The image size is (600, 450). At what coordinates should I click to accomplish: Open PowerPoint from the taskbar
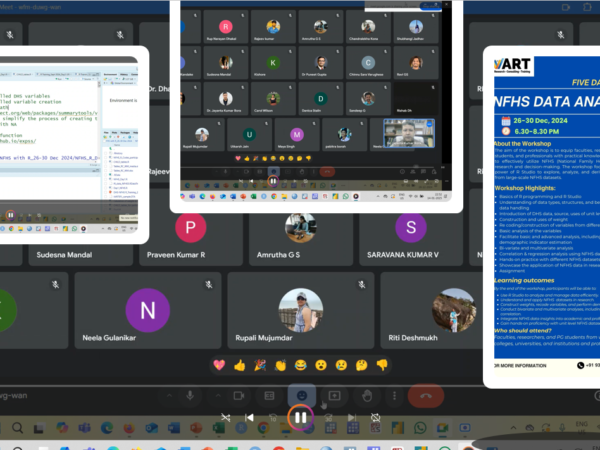pyautogui.click(x=196, y=427)
